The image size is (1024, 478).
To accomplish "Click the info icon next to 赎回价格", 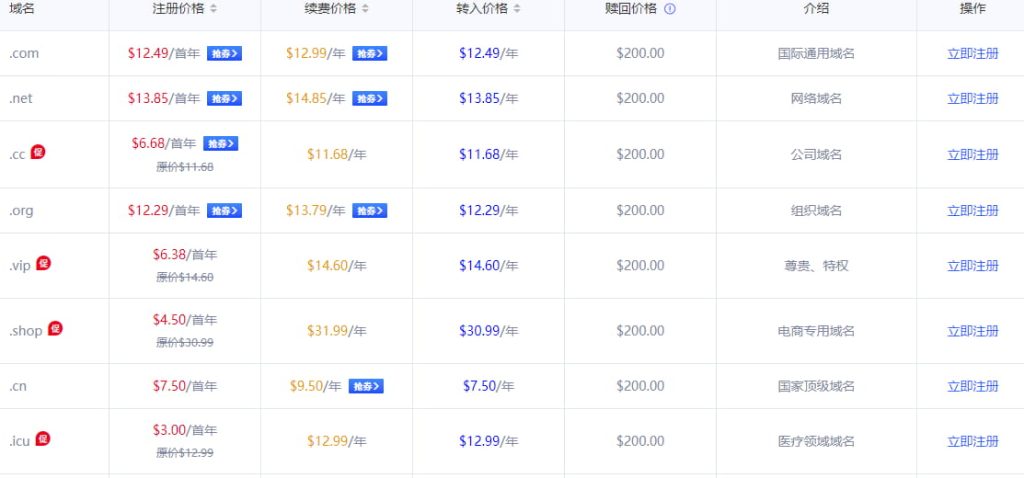I will (670, 9).
